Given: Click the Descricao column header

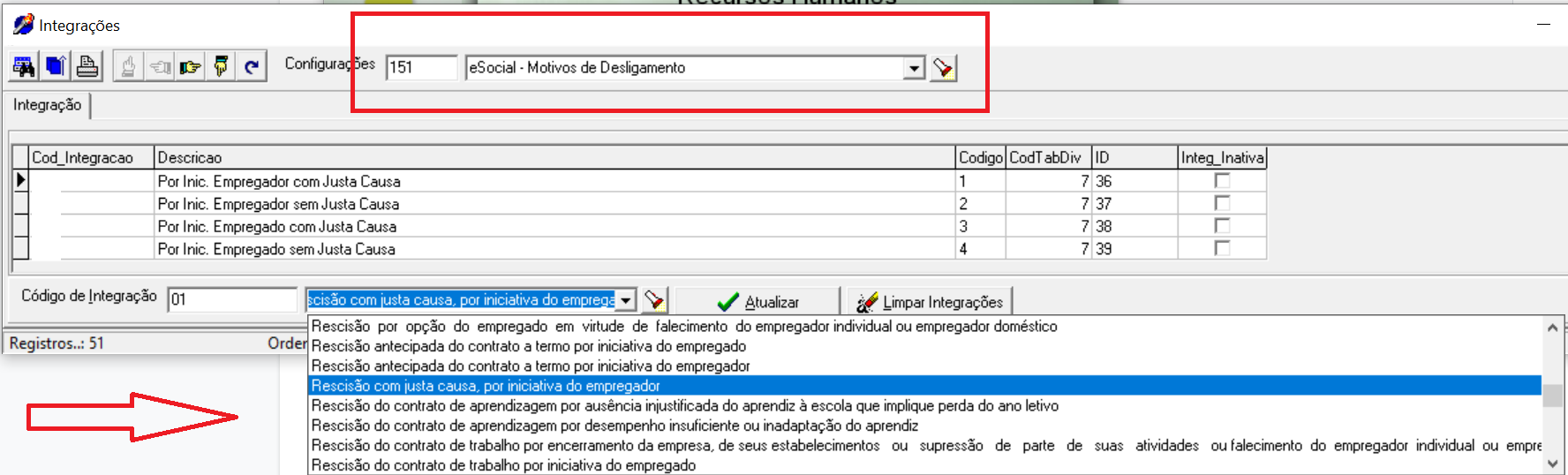Looking at the screenshot, I should [x=554, y=157].
